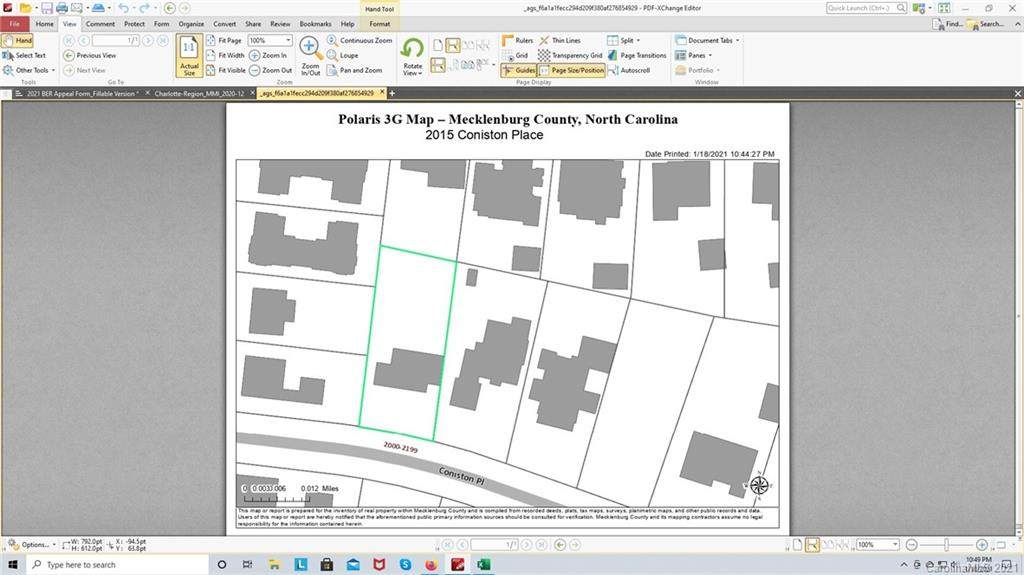Switch to the Charlotte-Region_MMI_2020-12 document tab
The width and height of the screenshot is (1024, 575).
[x=199, y=93]
